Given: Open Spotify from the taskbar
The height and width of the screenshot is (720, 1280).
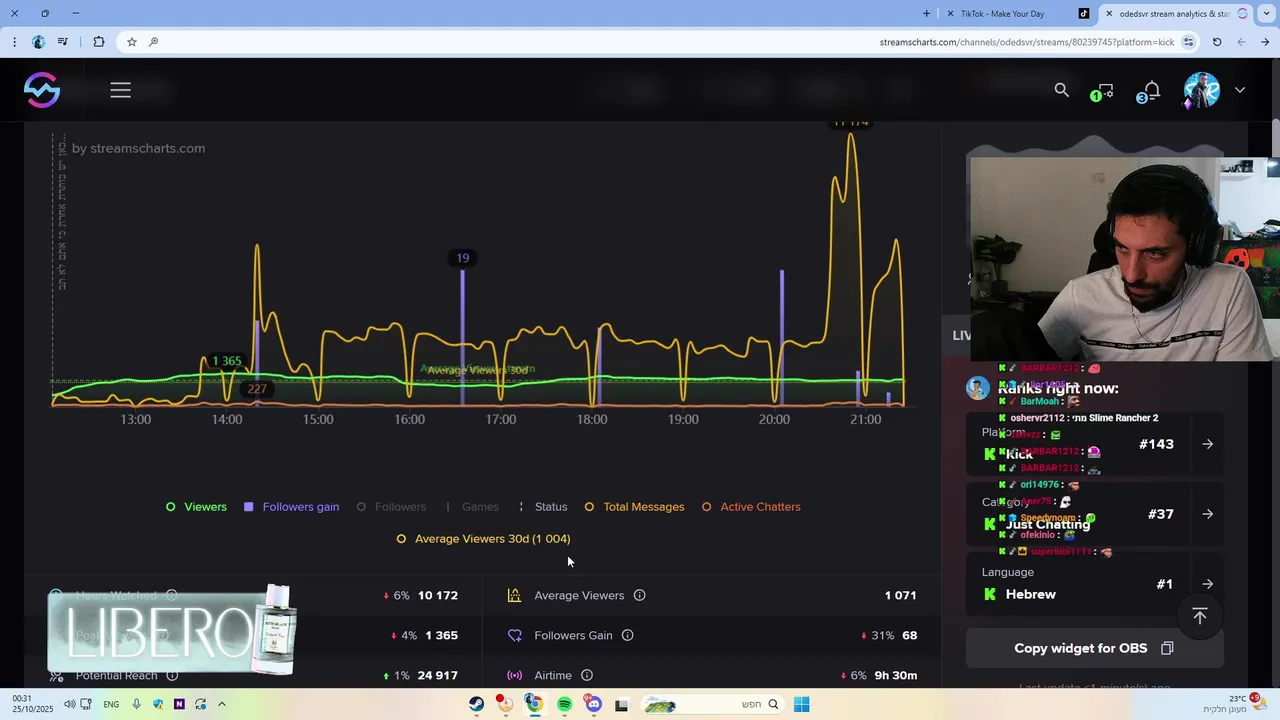Looking at the screenshot, I should click(x=565, y=704).
